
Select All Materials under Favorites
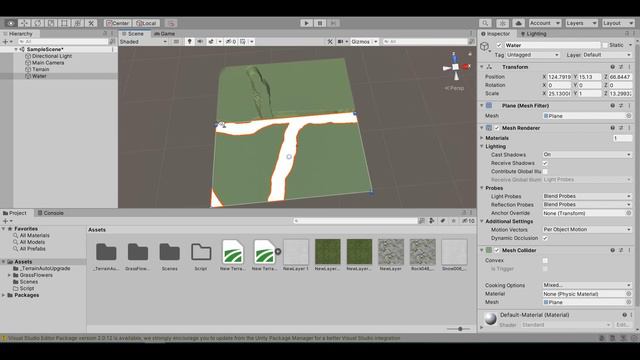click(34, 236)
